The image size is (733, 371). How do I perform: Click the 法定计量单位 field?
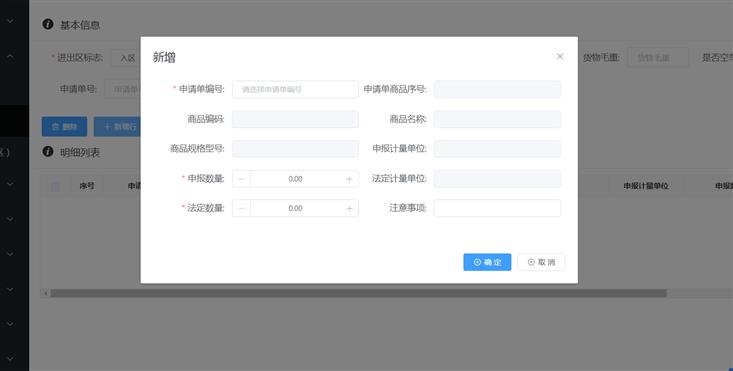tap(497, 178)
